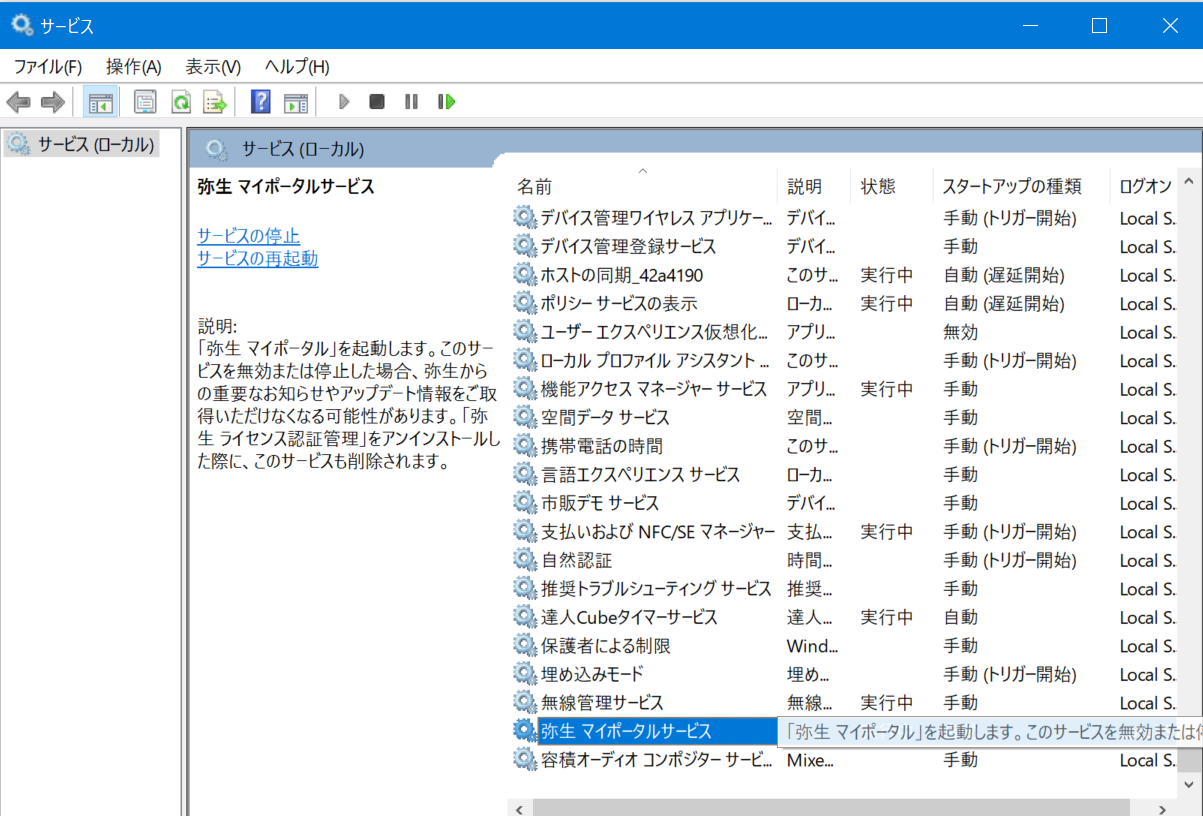Sort by the 名前 column header

[534, 187]
